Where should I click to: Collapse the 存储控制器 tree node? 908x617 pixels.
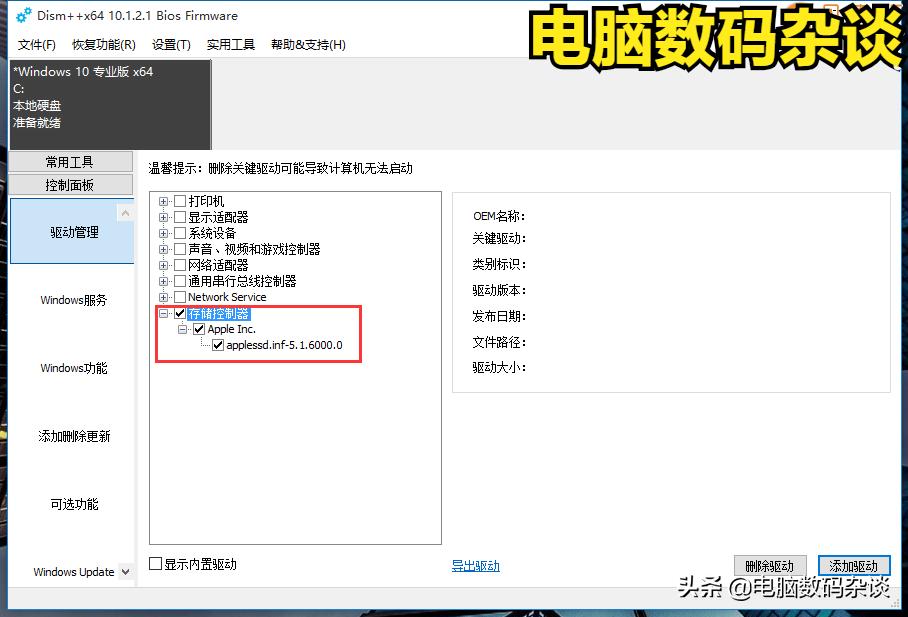coord(163,312)
